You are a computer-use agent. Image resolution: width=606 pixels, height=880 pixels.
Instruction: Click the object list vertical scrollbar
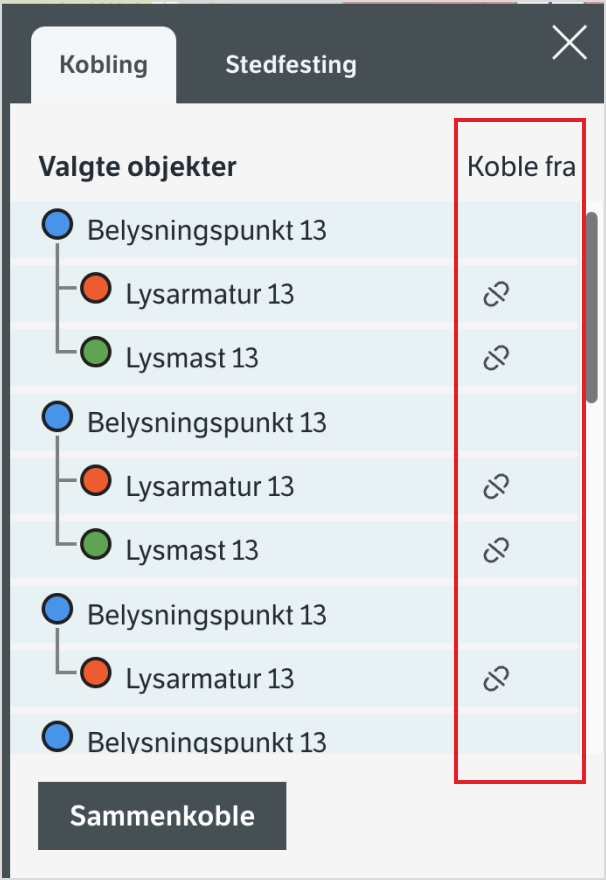[x=591, y=305]
